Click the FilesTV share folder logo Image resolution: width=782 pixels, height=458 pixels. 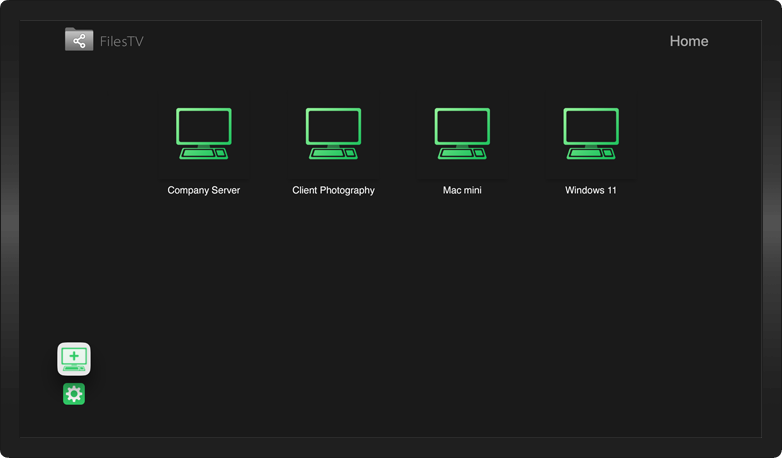click(79, 39)
